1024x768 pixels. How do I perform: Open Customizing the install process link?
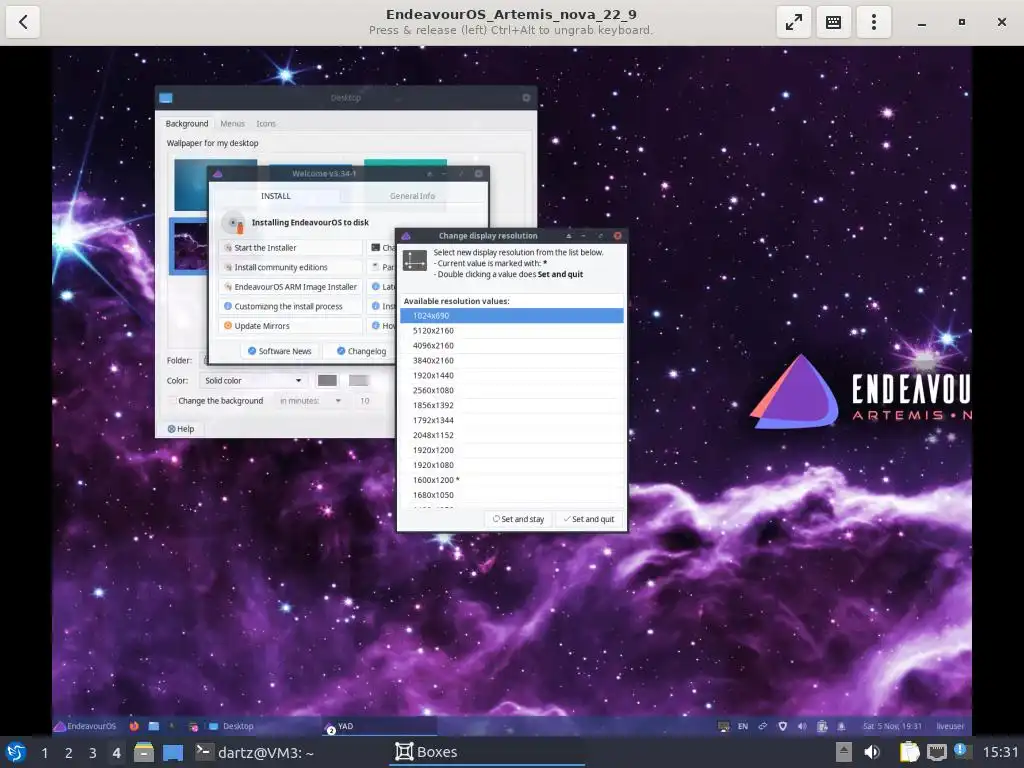point(291,306)
